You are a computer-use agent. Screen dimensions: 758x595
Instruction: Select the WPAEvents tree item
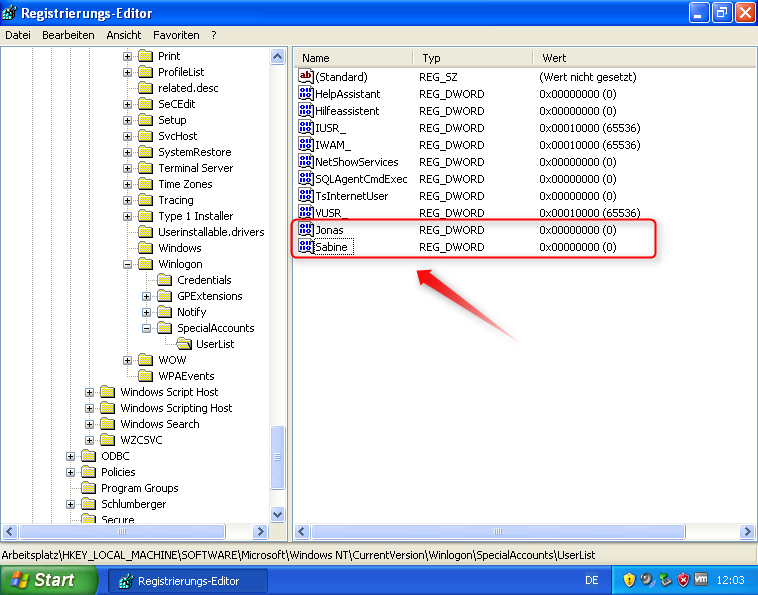[x=186, y=376]
